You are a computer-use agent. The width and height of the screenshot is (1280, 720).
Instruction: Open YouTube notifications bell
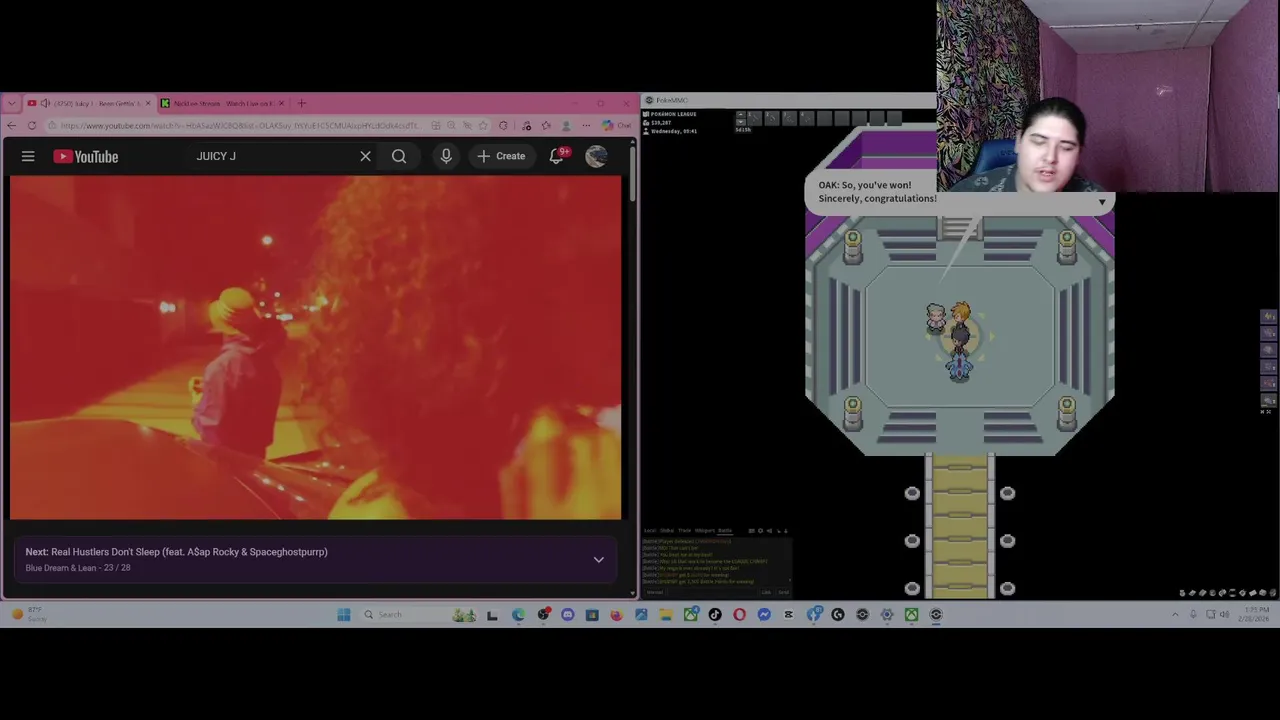click(557, 156)
